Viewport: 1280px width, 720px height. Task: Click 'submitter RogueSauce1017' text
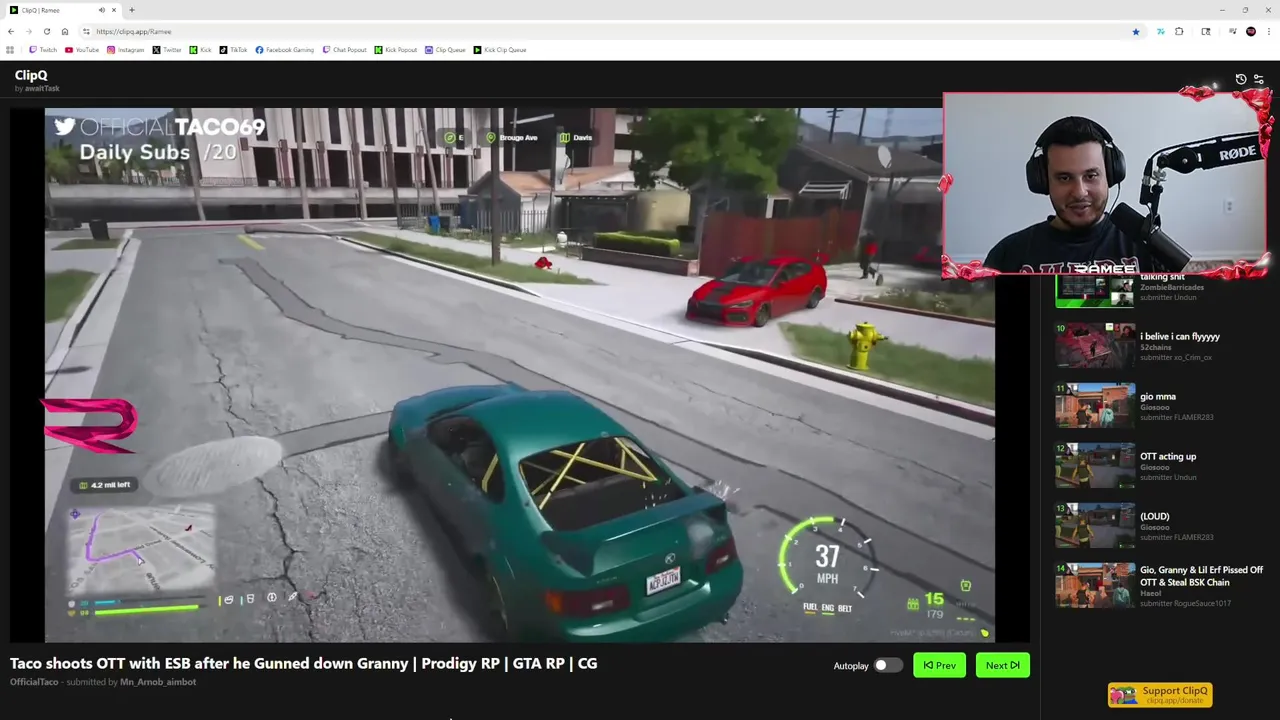point(1185,603)
